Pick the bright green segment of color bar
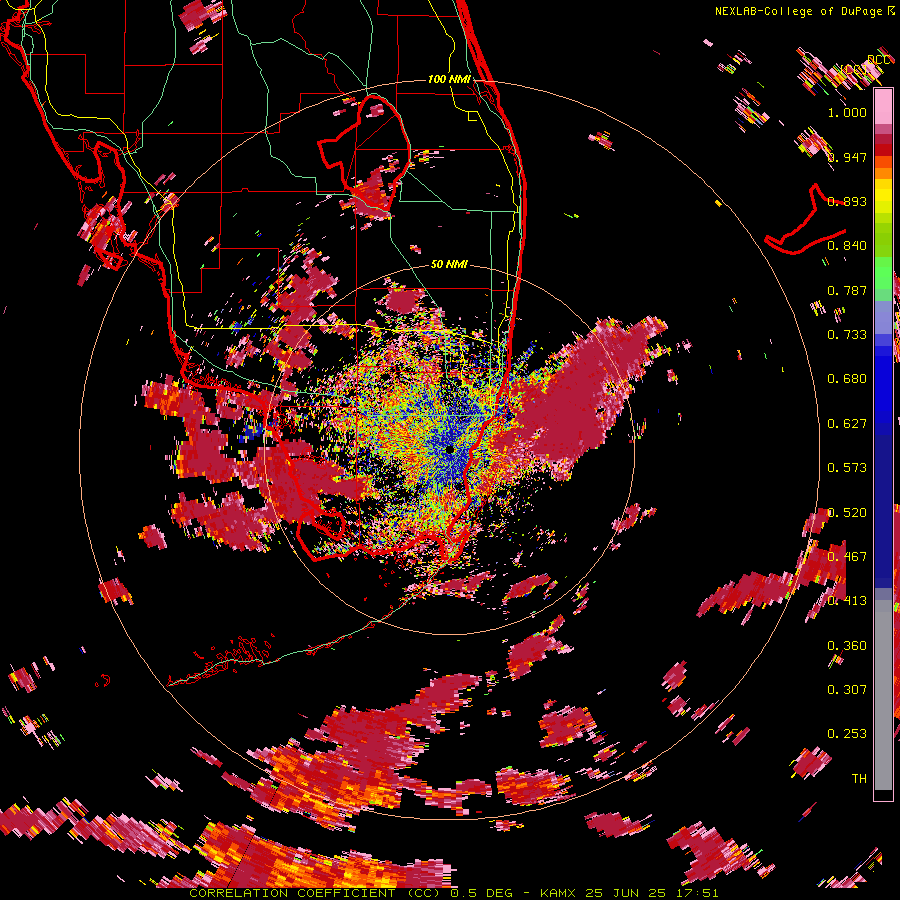 (883, 273)
